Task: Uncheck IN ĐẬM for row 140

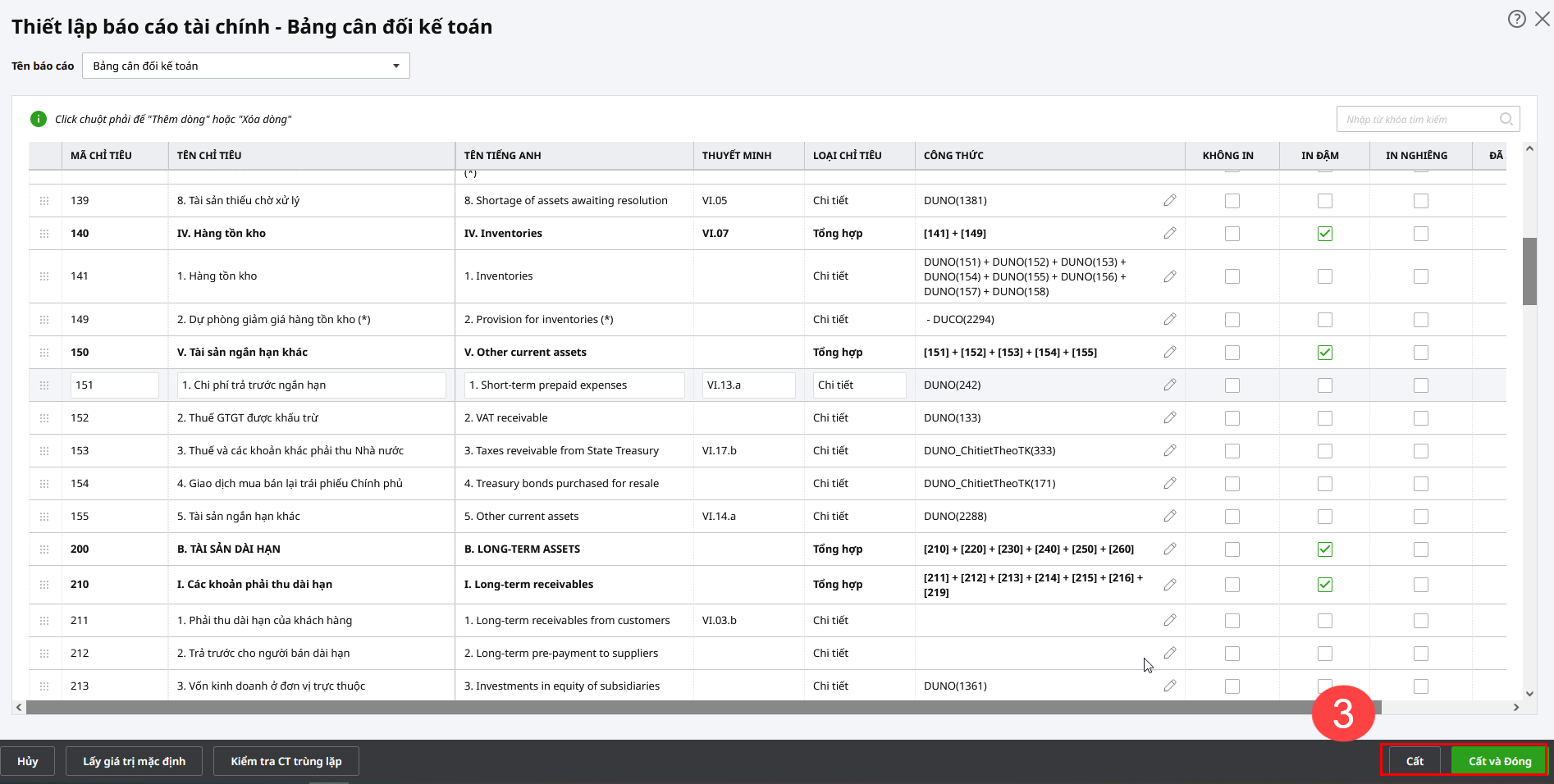Action: 1324,234
